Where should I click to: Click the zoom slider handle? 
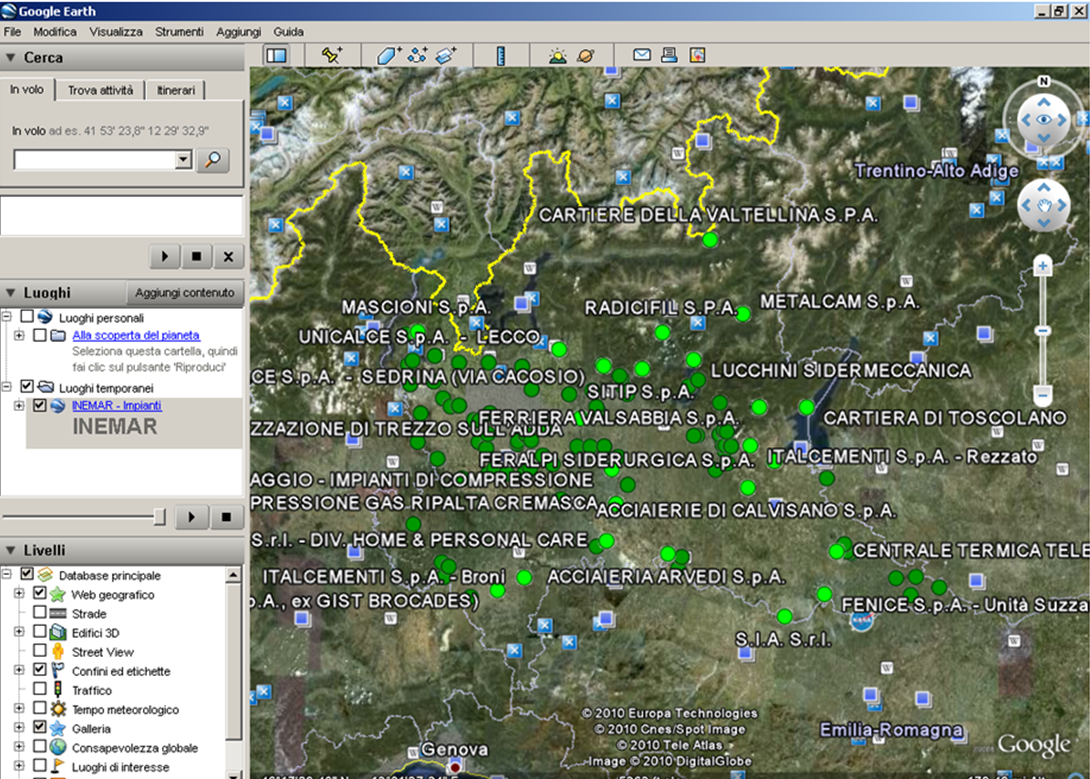point(1043,331)
